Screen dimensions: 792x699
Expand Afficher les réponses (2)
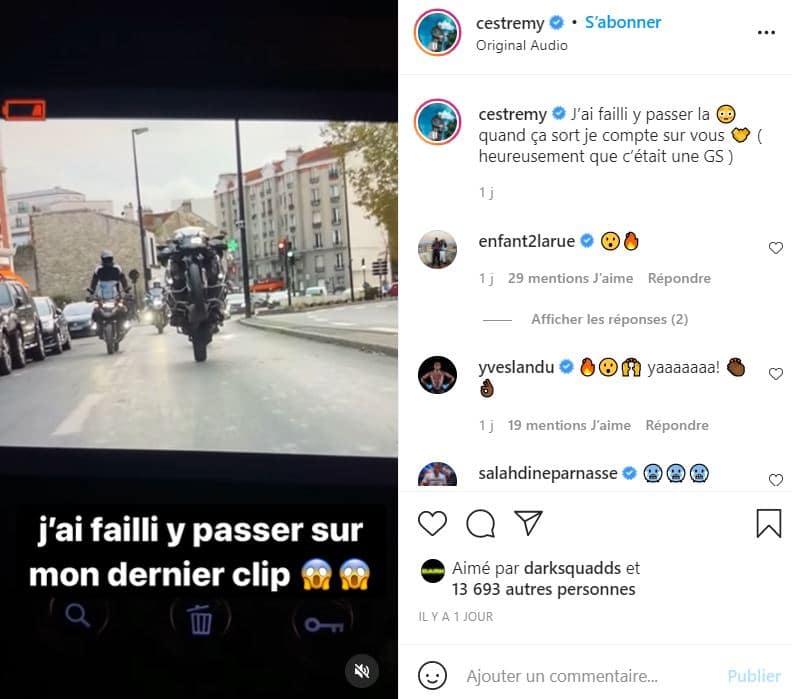tap(609, 319)
